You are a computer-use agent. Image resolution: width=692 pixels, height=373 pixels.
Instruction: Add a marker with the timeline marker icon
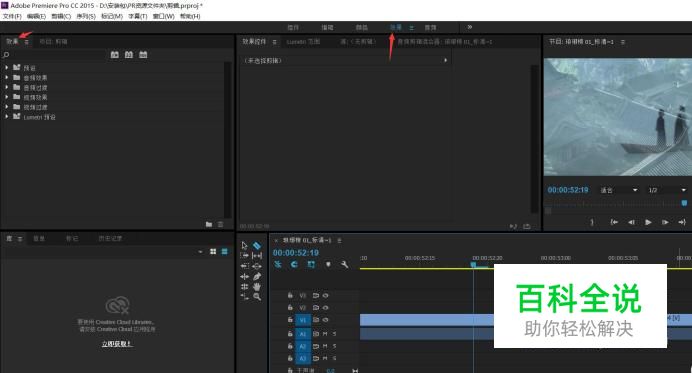point(328,264)
